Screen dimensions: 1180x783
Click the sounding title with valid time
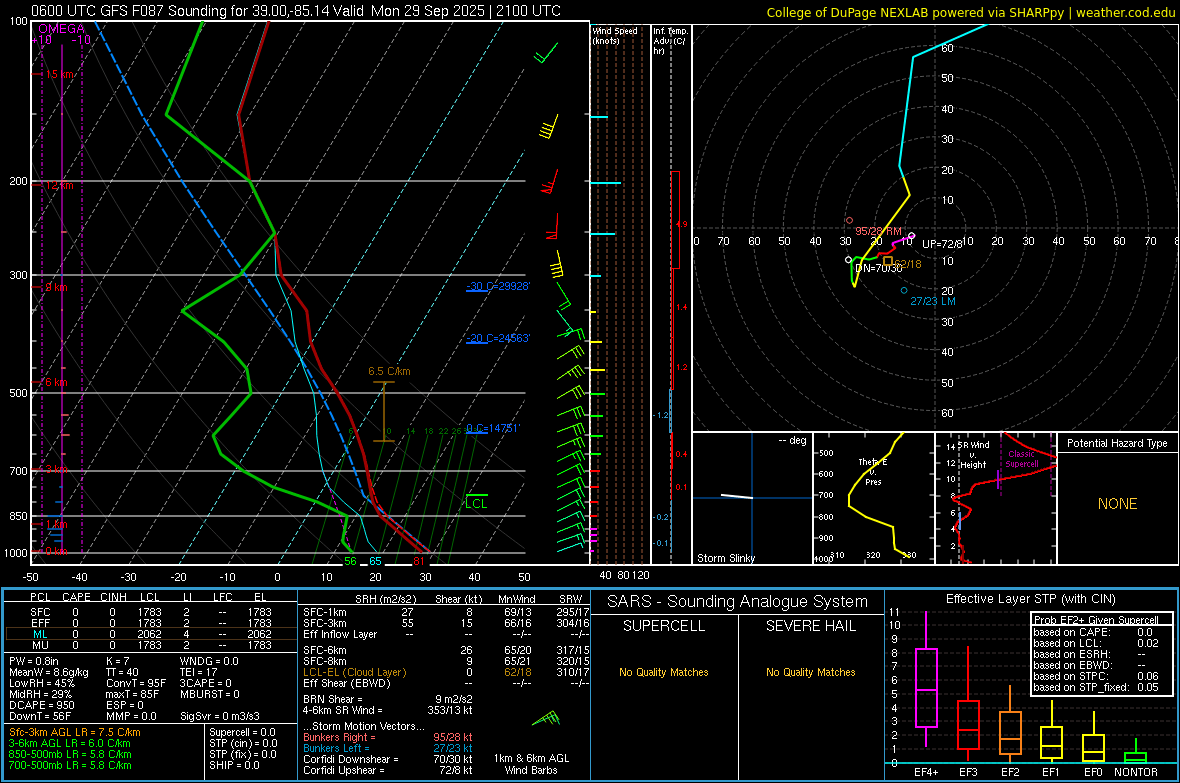coord(296,11)
